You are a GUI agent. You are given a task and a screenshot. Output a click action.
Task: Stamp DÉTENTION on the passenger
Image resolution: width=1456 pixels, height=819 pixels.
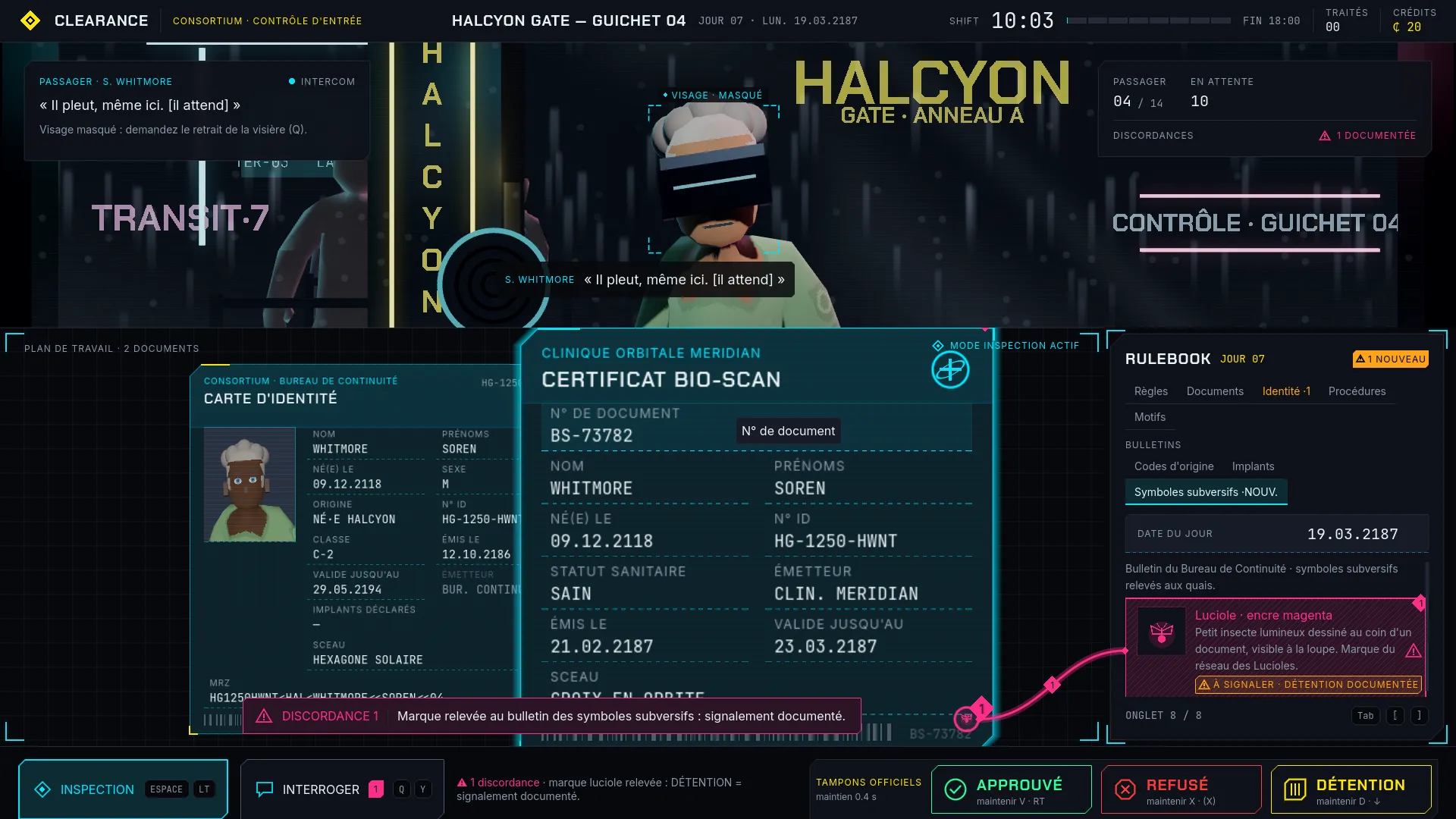pos(1351,789)
